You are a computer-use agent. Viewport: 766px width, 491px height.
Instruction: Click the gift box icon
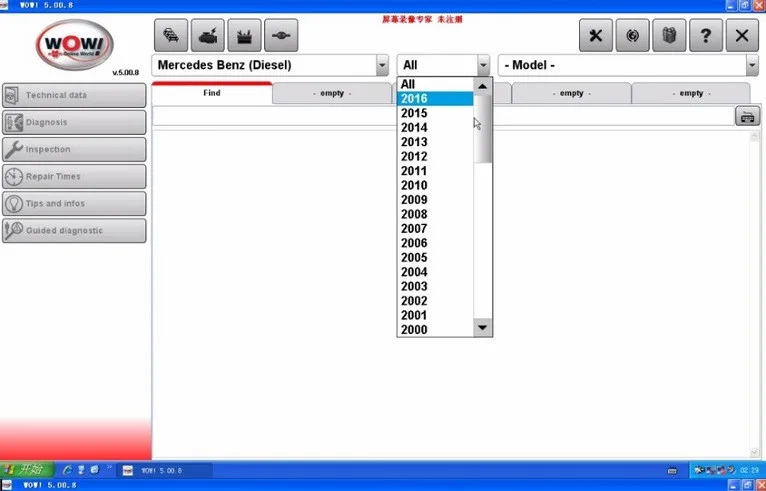coord(669,36)
